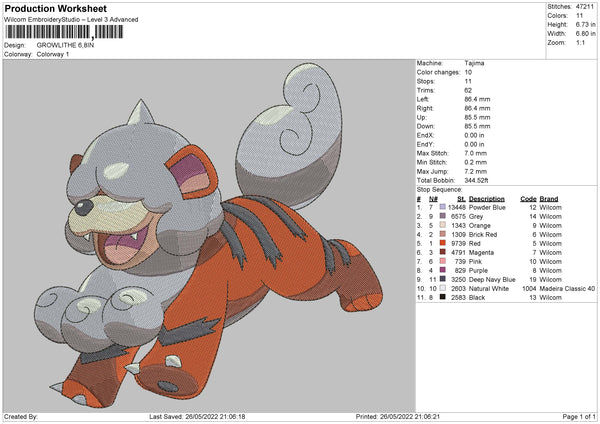
Task: Click the 'Stops:' label
Action: point(426,81)
